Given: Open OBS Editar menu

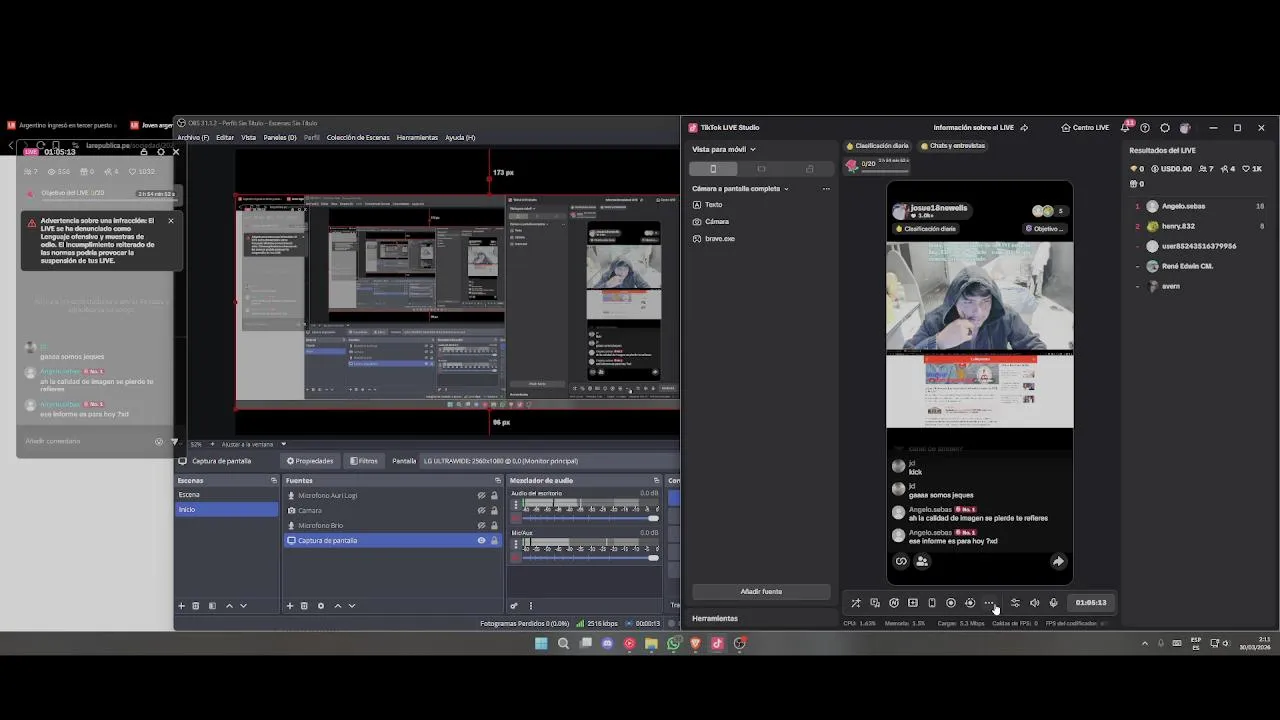Looking at the screenshot, I should [x=225, y=138].
